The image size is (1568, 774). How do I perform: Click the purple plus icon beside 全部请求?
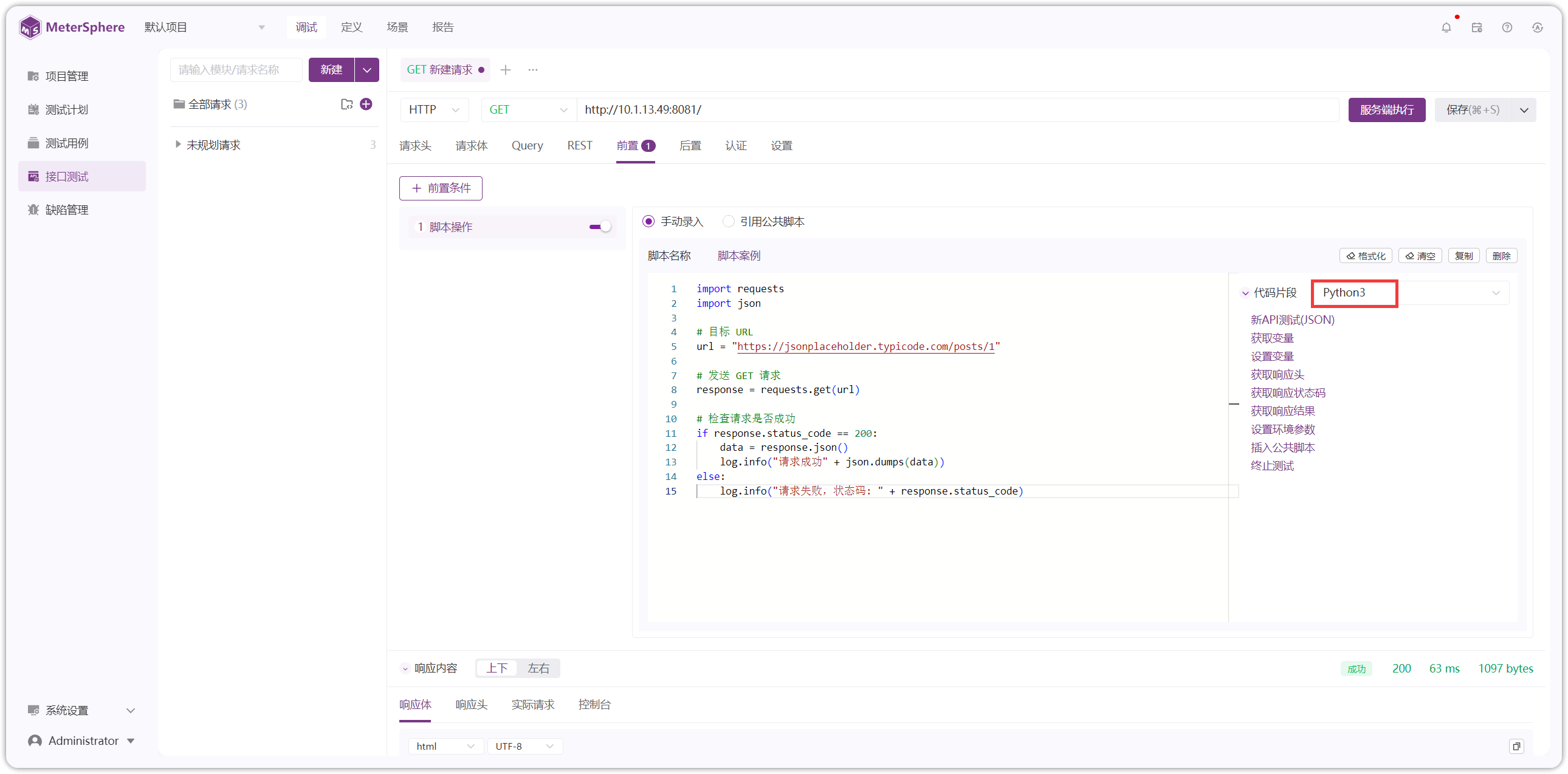tap(366, 104)
